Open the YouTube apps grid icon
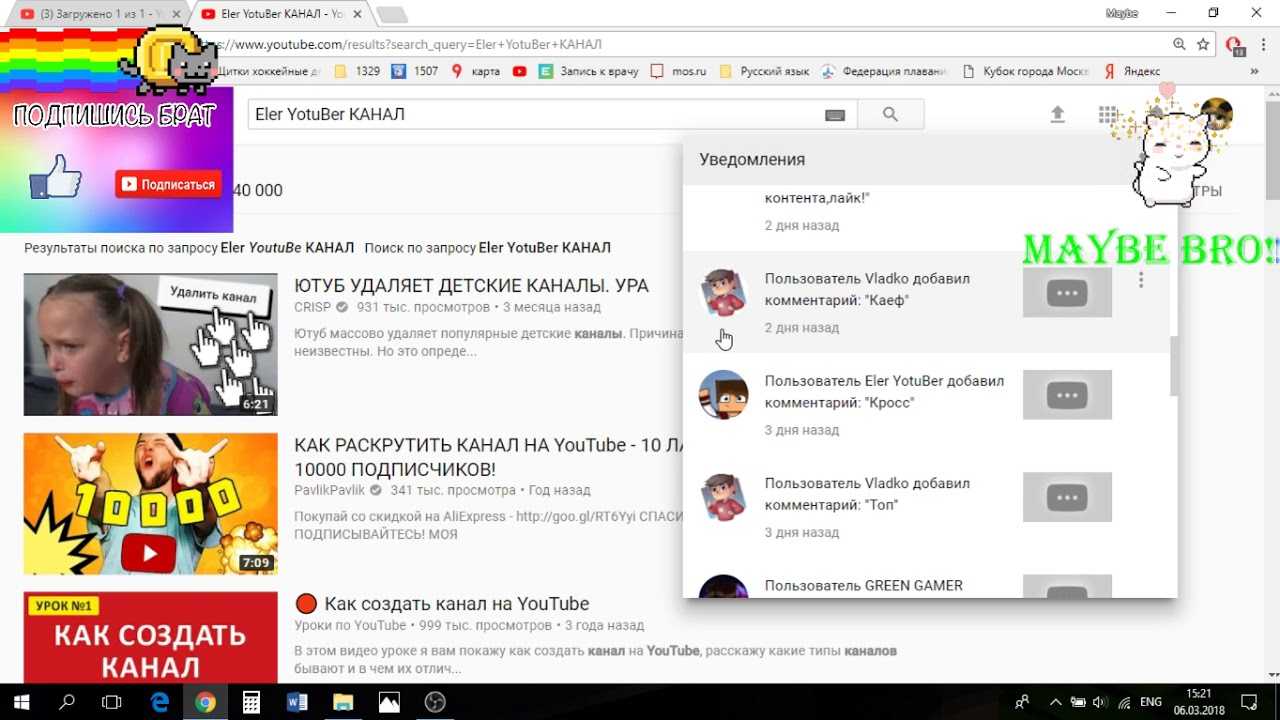1280x720 pixels. 1108,115
